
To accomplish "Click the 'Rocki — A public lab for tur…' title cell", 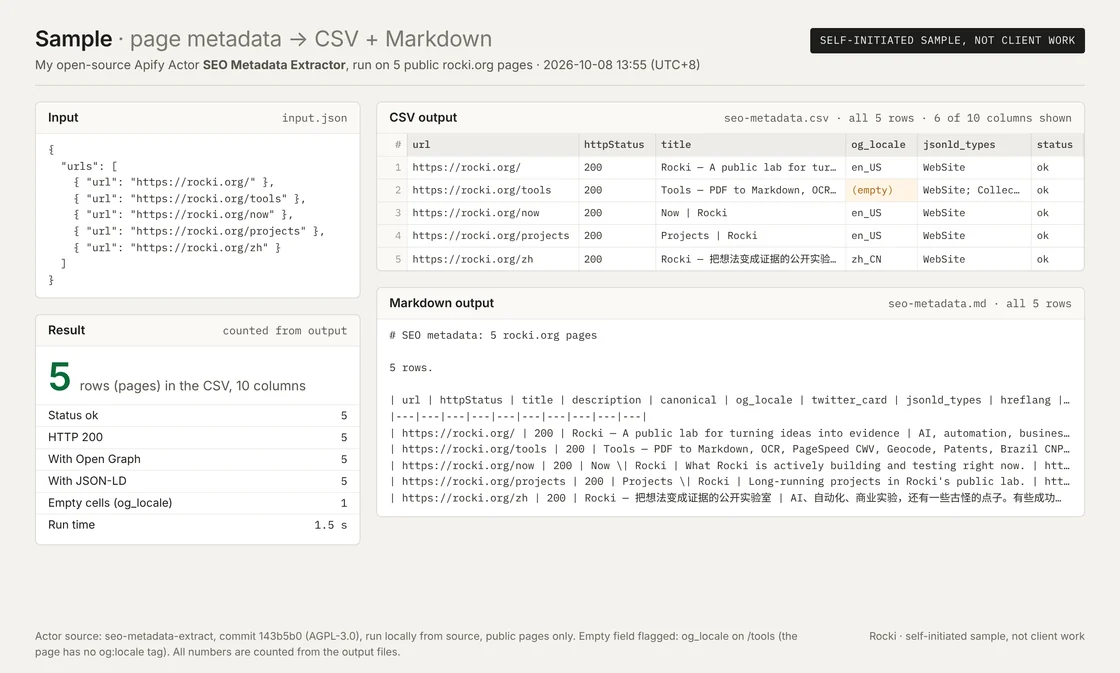I will (751, 167).
